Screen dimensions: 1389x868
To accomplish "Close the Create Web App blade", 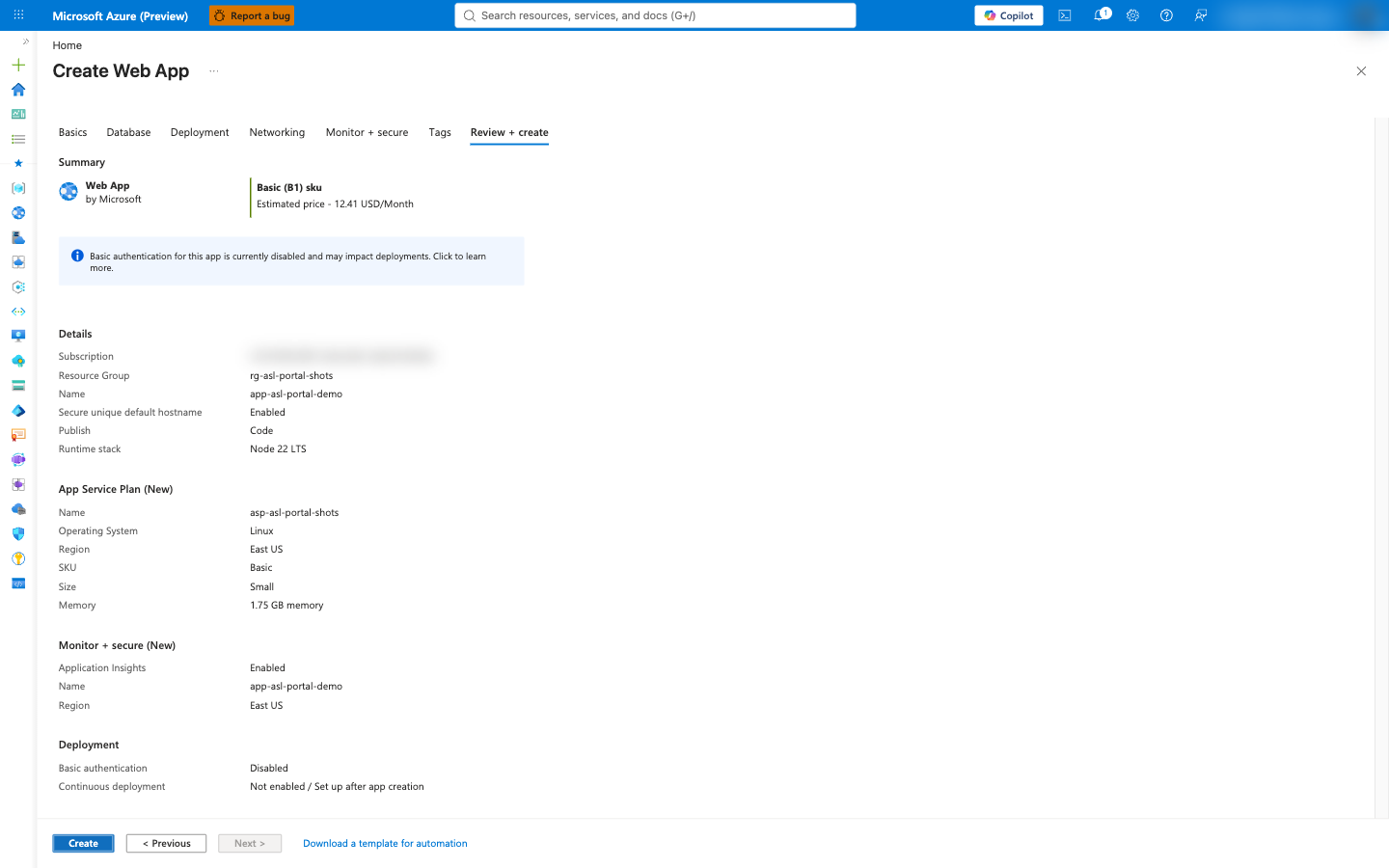I will click(x=1361, y=71).
